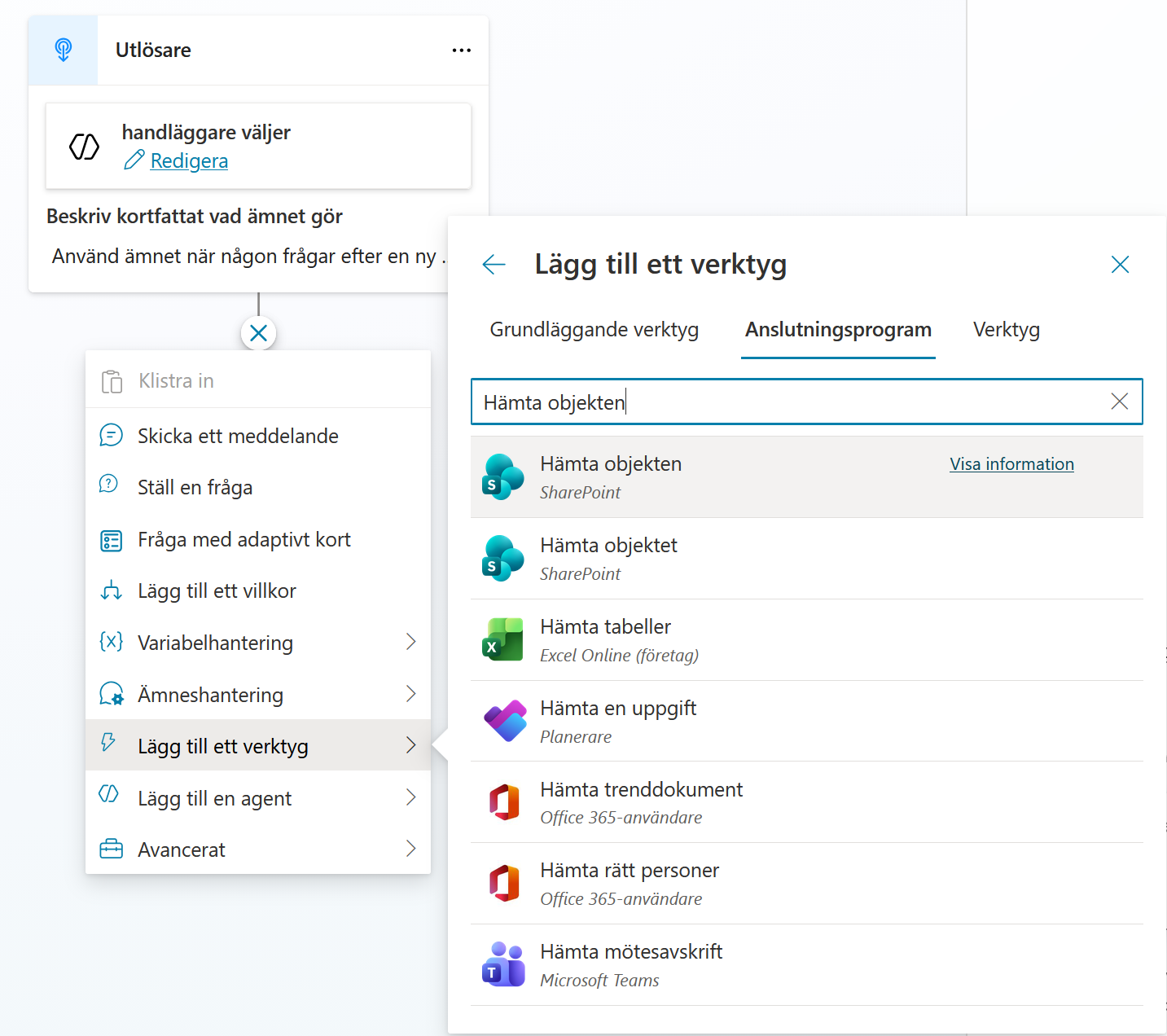Screen dimensions: 1167x1036
Task: Click the SharePoint icon for Hämta objektet
Action: [502, 559]
